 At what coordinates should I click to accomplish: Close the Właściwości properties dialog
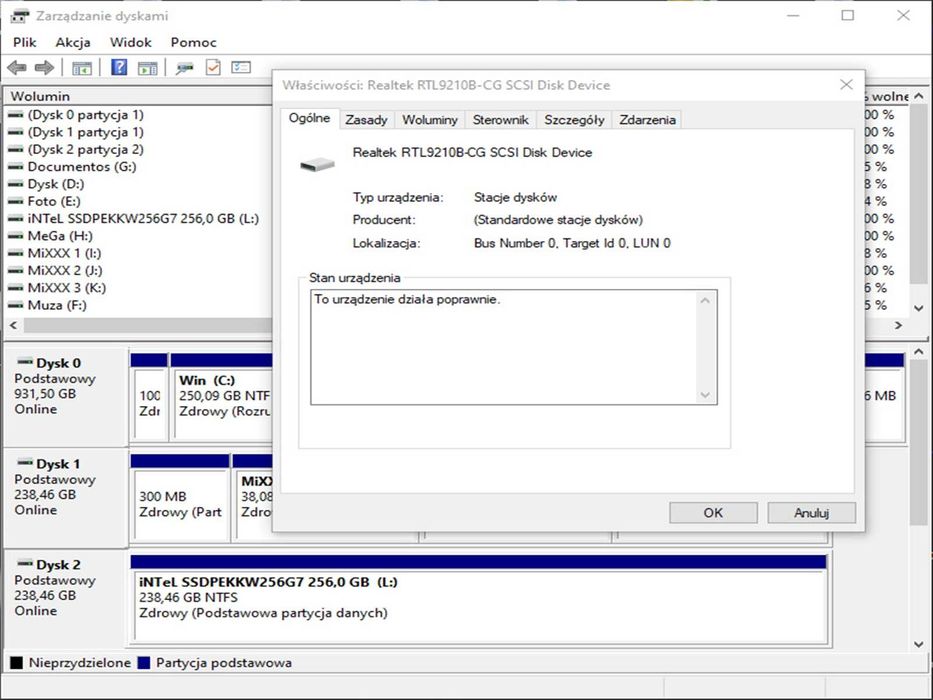pyautogui.click(x=846, y=85)
